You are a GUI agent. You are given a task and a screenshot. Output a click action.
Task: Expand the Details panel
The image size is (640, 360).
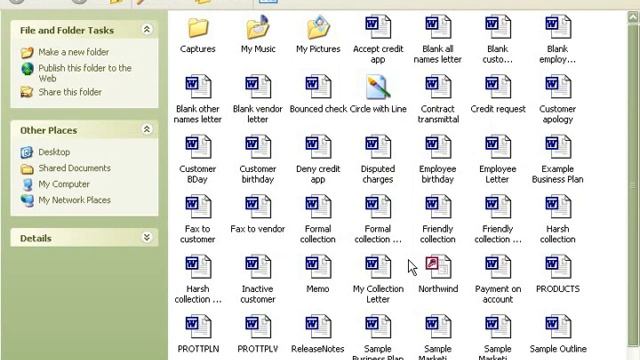[147, 238]
